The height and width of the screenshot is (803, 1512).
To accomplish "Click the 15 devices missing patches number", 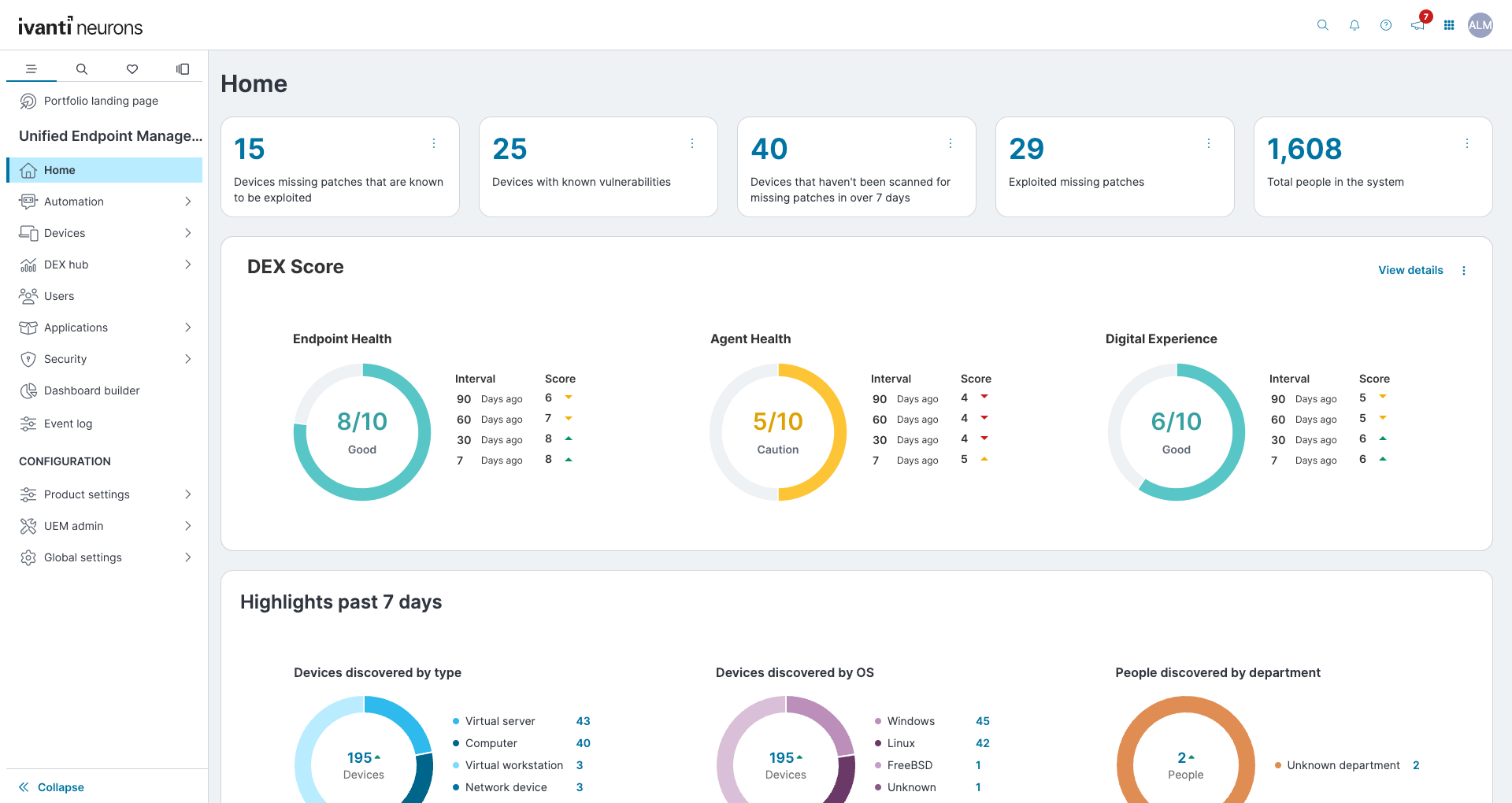I will coord(250,149).
